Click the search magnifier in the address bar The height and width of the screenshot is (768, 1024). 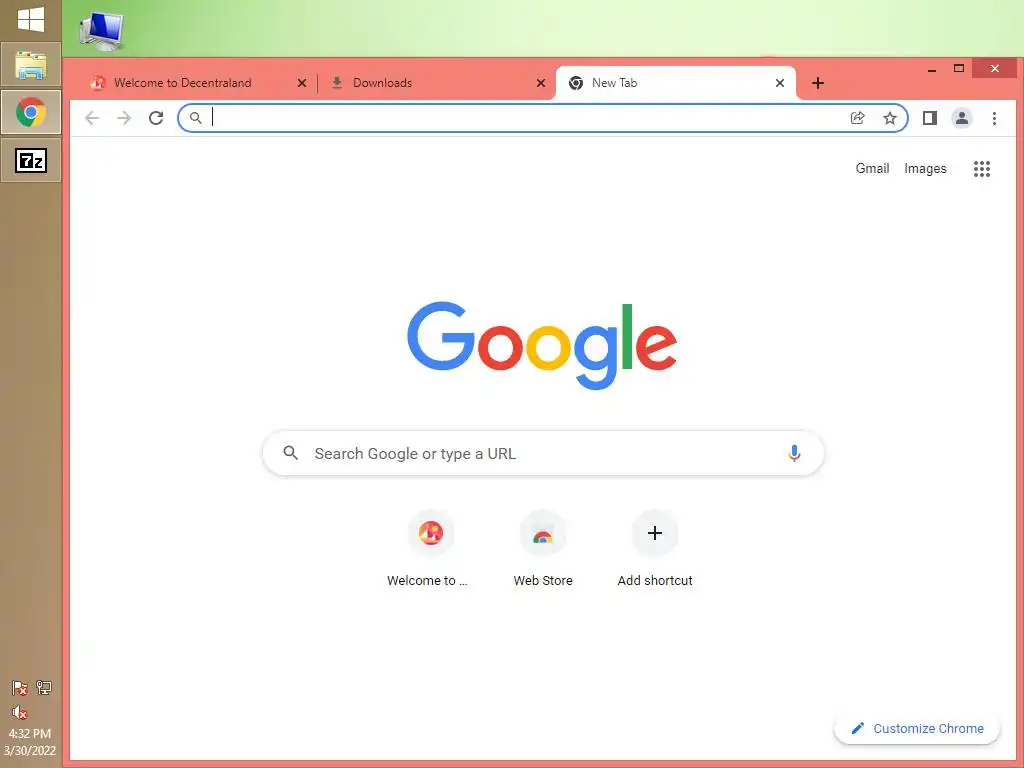pyautogui.click(x=195, y=118)
